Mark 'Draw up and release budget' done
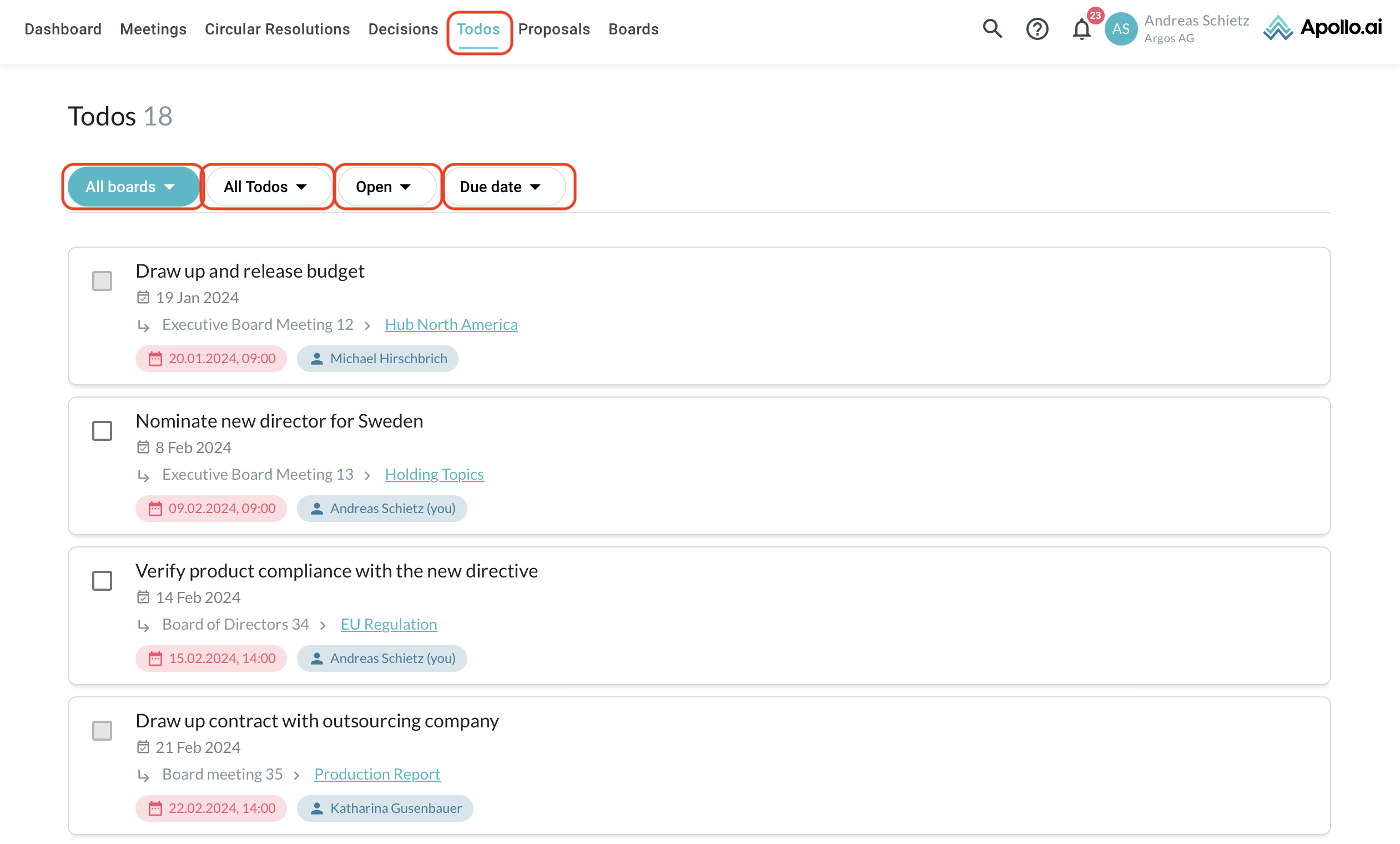This screenshot has width=1400, height=844. 102,281
